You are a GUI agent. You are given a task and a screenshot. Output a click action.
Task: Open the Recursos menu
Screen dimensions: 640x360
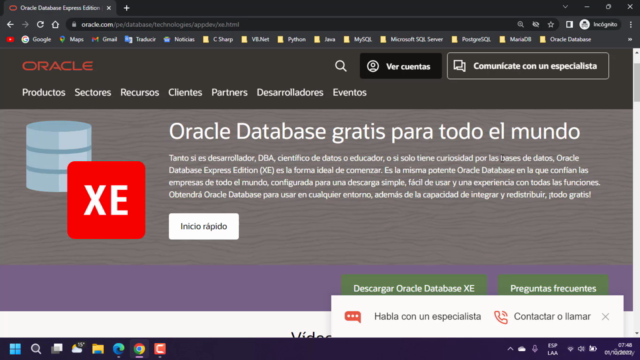(140, 93)
